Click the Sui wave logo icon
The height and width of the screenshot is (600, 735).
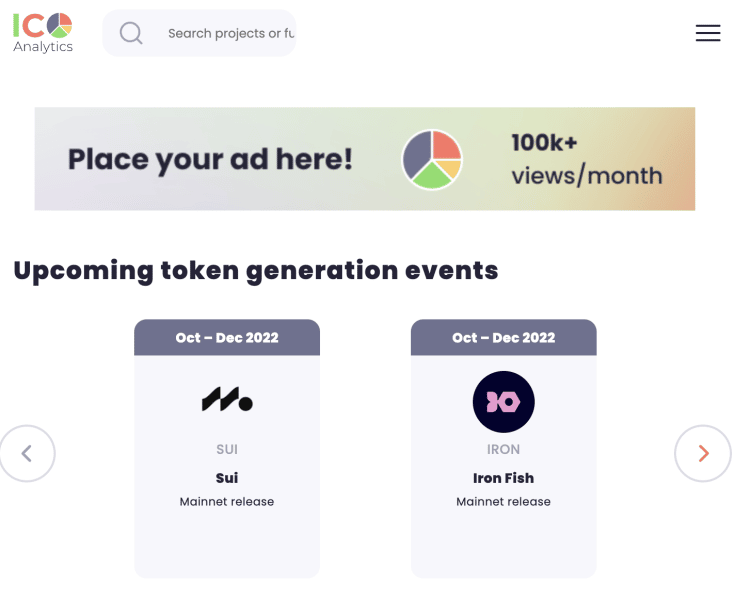(227, 399)
